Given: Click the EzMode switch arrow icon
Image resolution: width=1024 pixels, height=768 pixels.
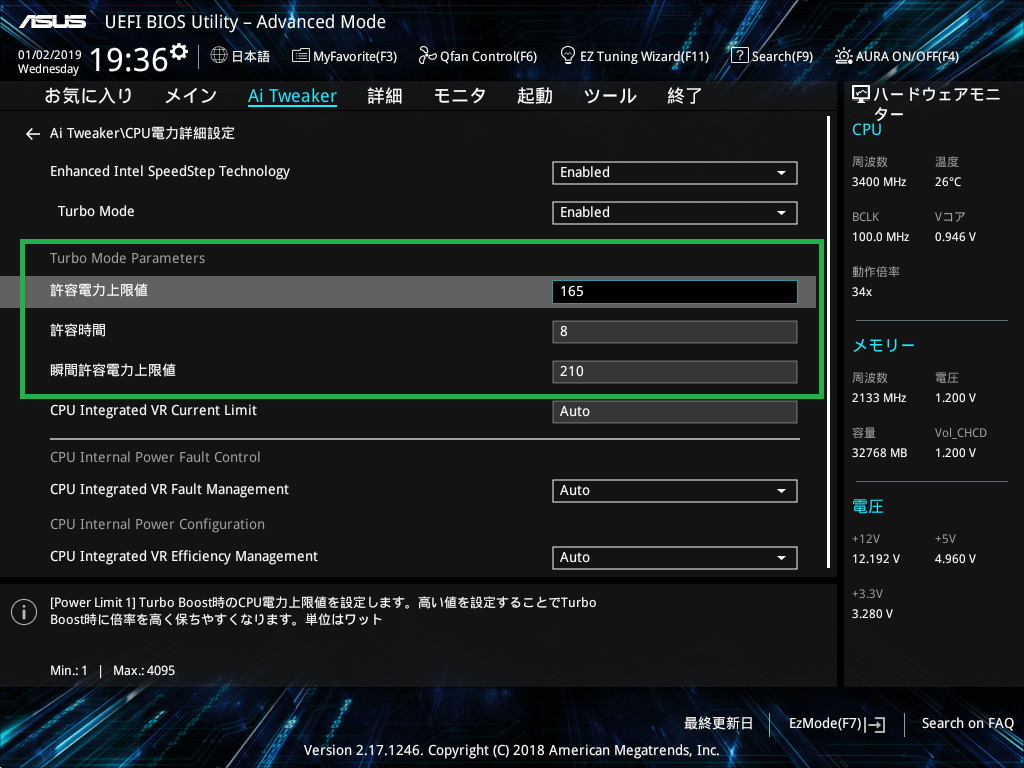Looking at the screenshot, I should [876, 724].
